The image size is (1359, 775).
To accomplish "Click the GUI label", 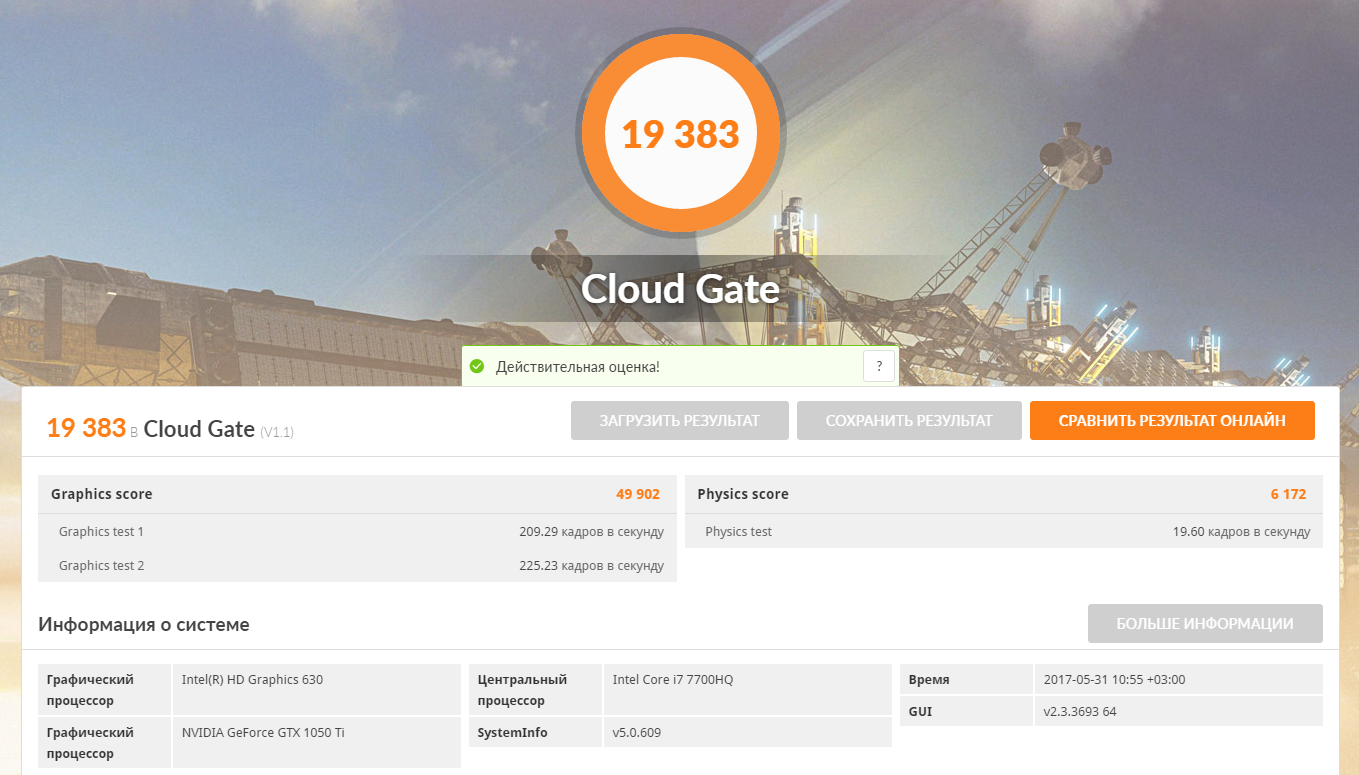I will [x=920, y=712].
